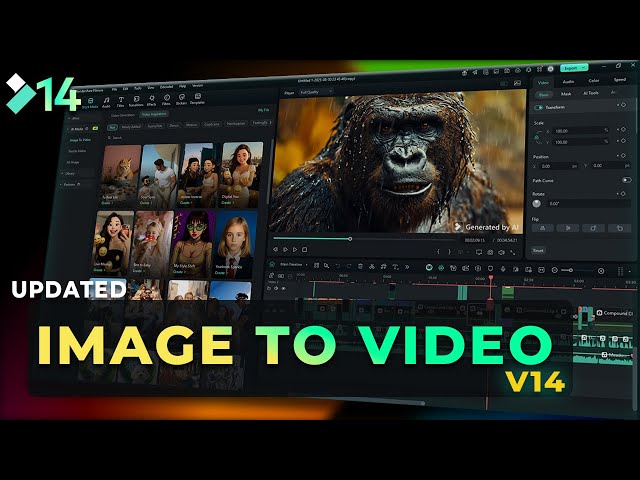Open the Effects toolbar section
The width and height of the screenshot is (640, 480).
pyautogui.click(x=151, y=100)
